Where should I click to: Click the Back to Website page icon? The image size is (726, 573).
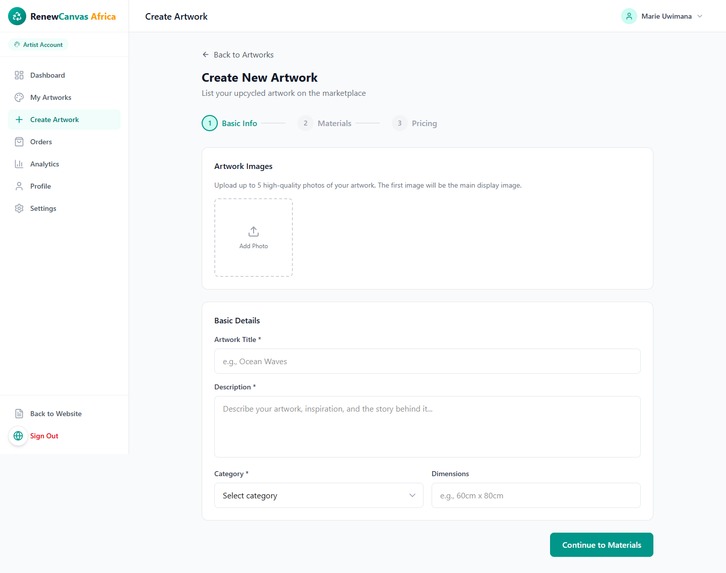coord(19,413)
